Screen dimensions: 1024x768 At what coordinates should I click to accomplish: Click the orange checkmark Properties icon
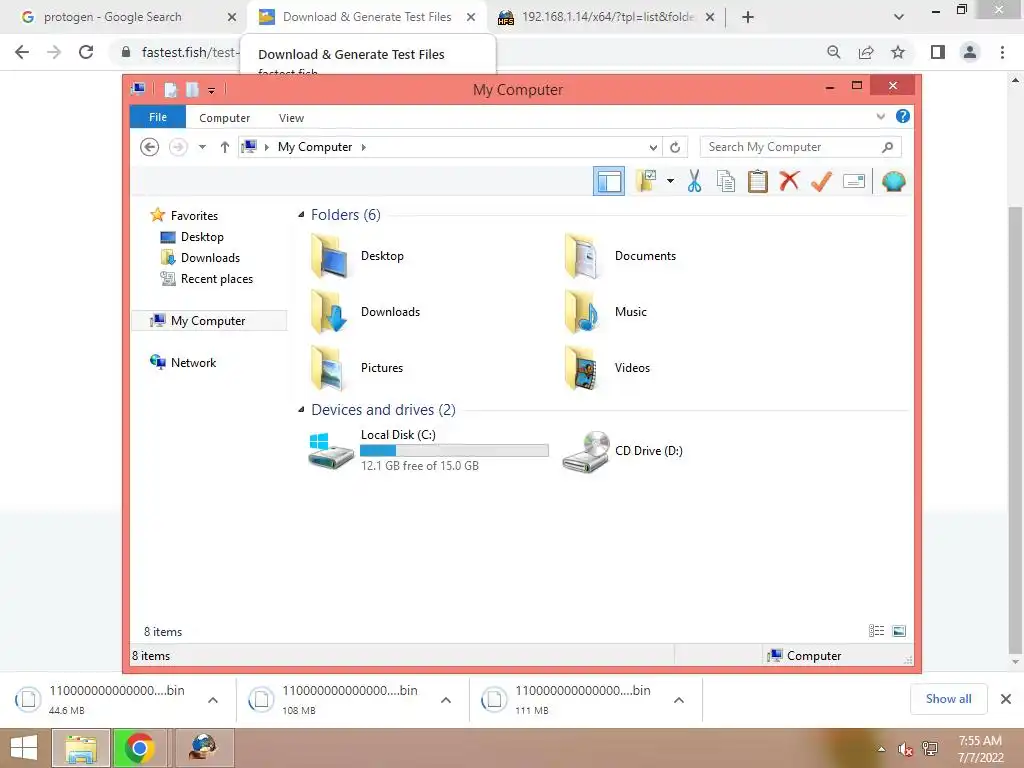(821, 181)
